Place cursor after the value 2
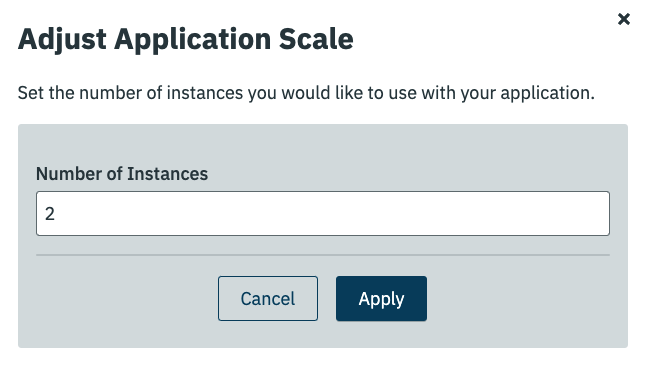The height and width of the screenshot is (366, 647). [56, 214]
